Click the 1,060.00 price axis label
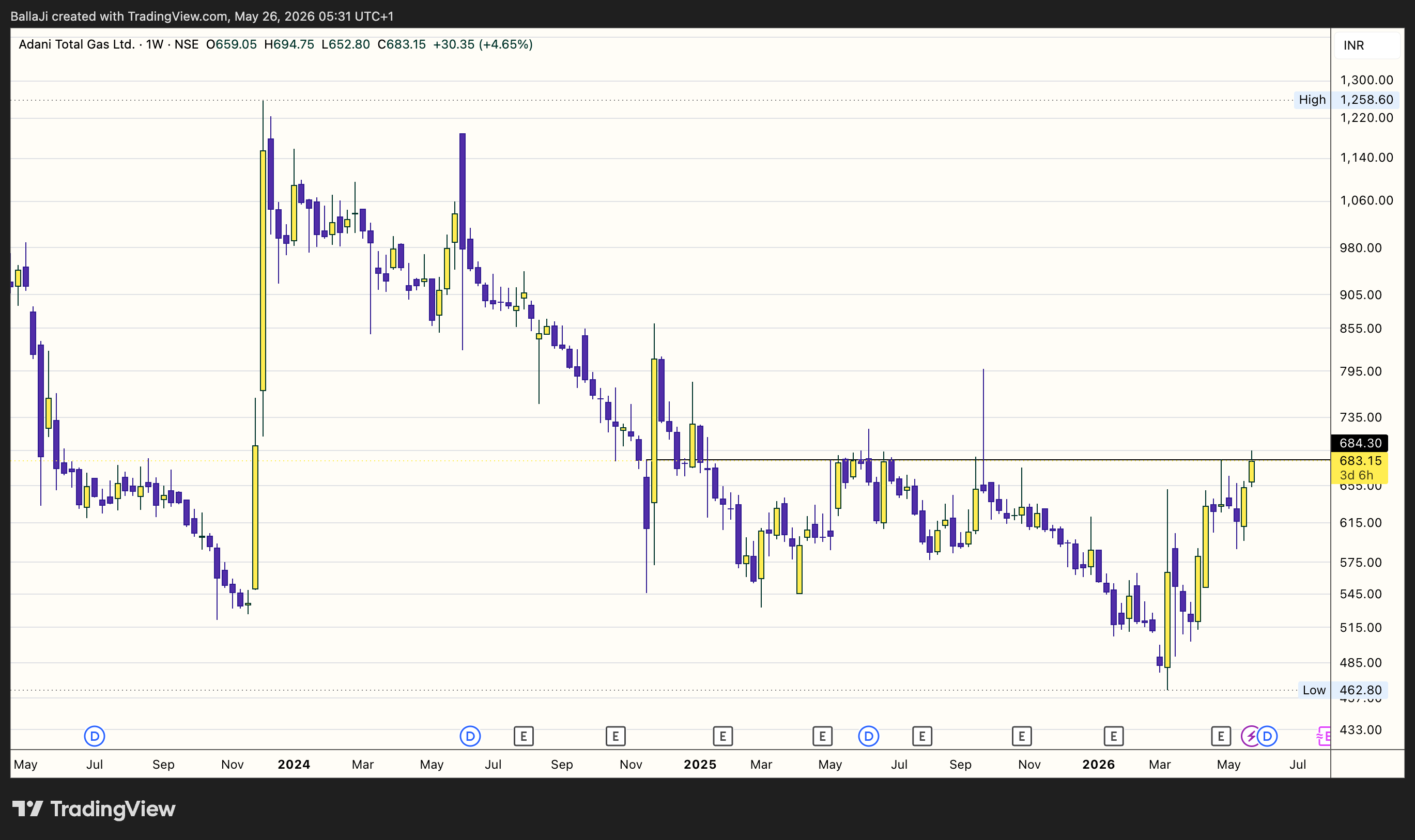The height and width of the screenshot is (840, 1415). tap(1366, 200)
